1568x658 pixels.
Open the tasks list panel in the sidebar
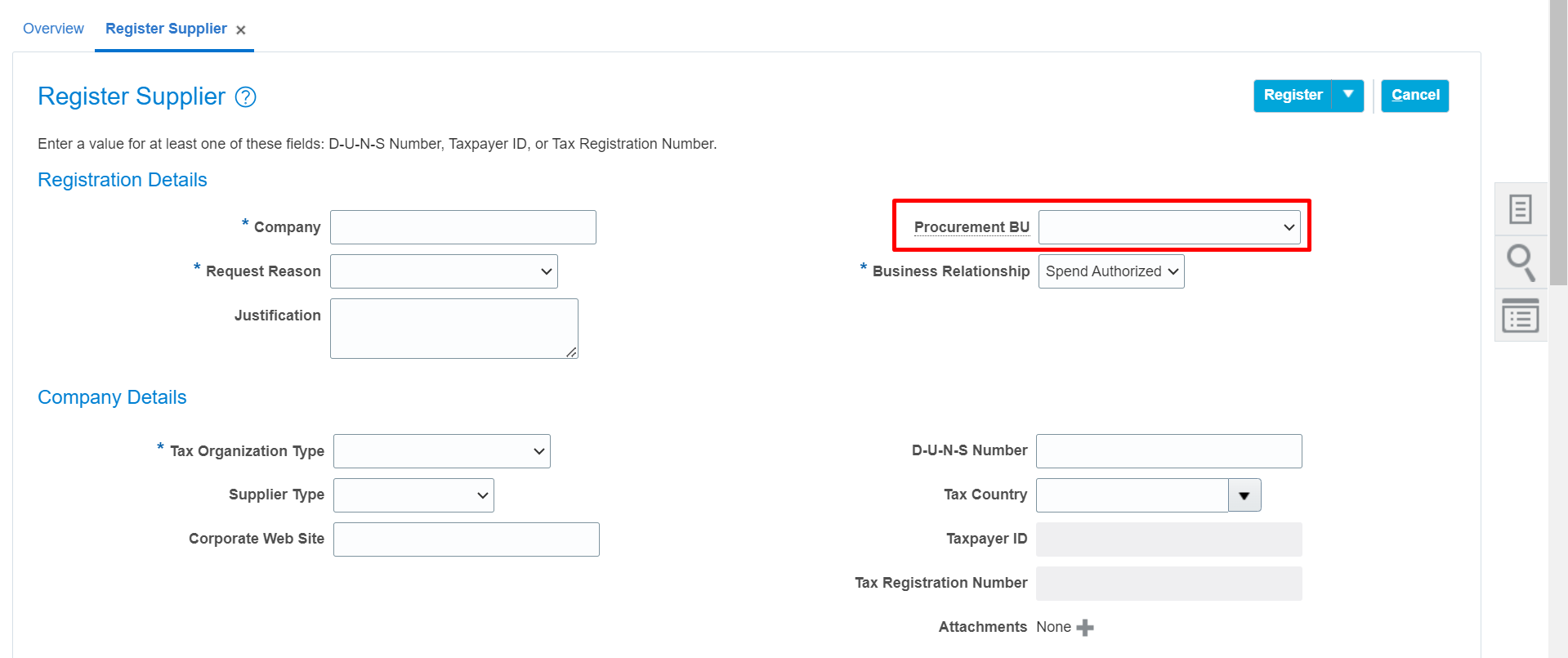[x=1520, y=315]
